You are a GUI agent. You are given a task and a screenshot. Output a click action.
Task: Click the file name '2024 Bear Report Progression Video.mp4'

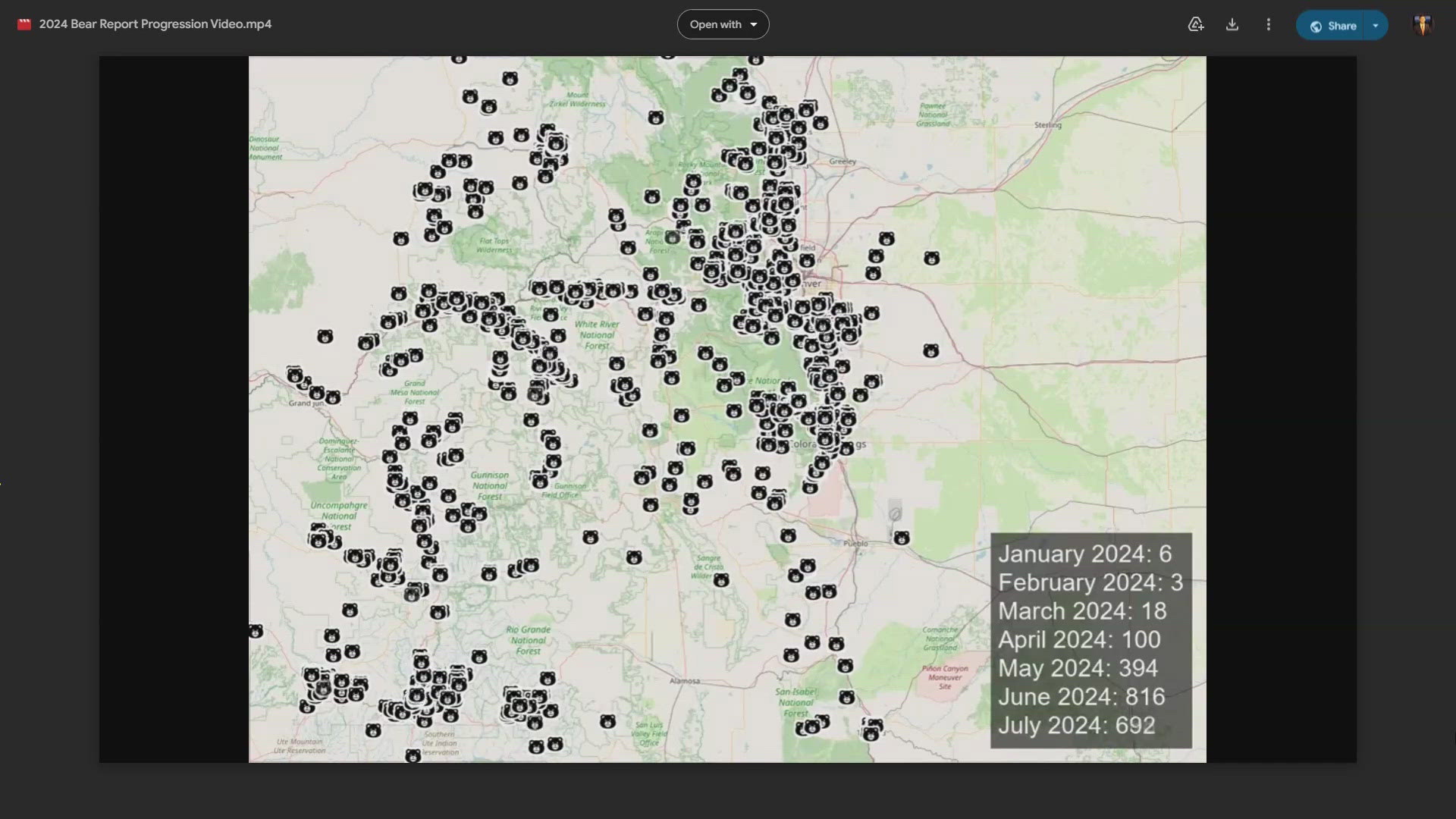pyautogui.click(x=155, y=24)
